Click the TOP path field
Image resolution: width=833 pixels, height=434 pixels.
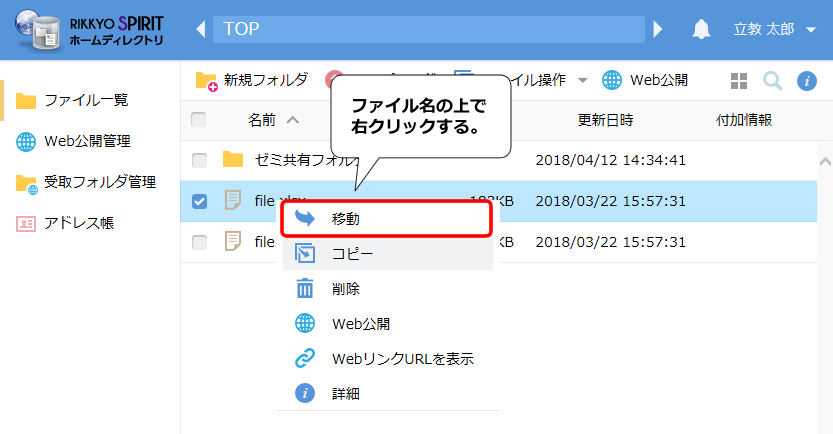tap(429, 29)
